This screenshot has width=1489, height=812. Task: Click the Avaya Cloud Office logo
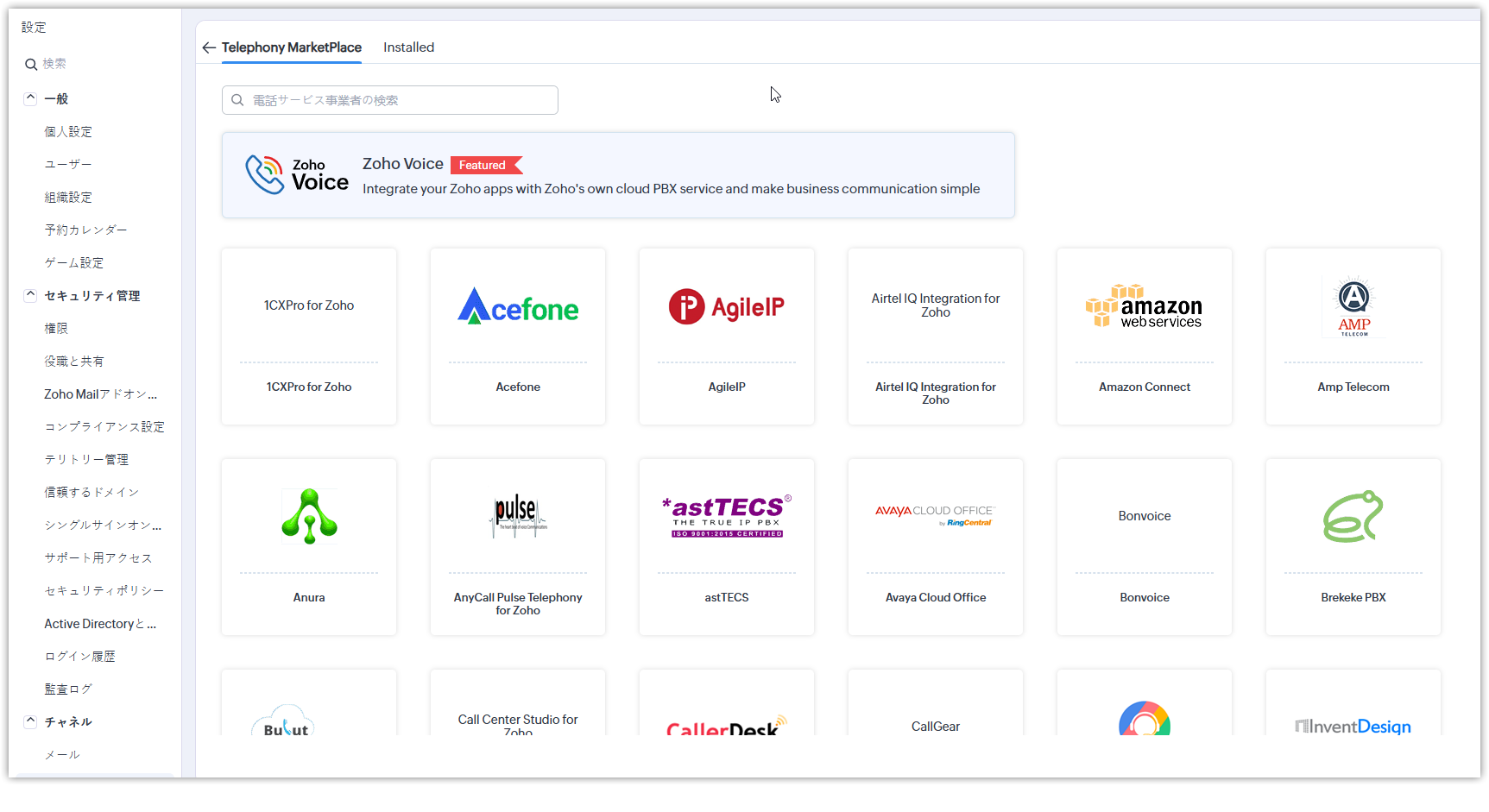tap(936, 515)
